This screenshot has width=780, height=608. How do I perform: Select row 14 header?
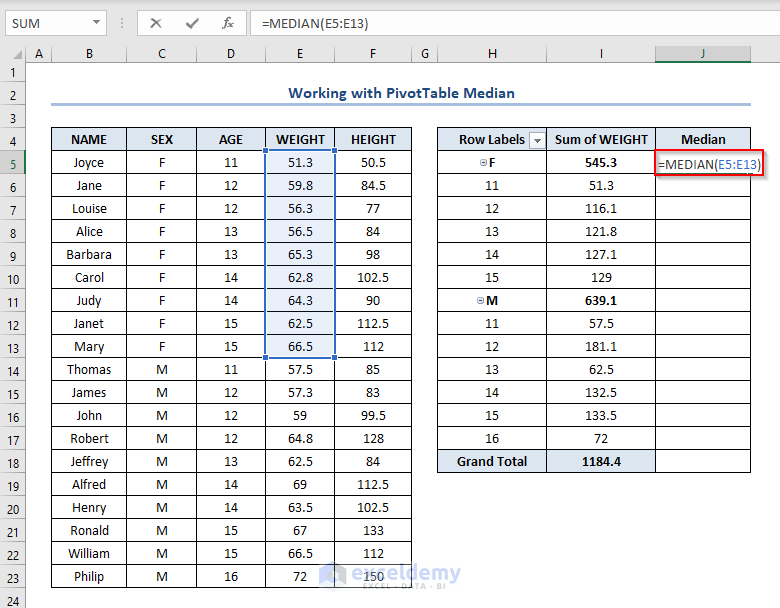click(x=13, y=371)
